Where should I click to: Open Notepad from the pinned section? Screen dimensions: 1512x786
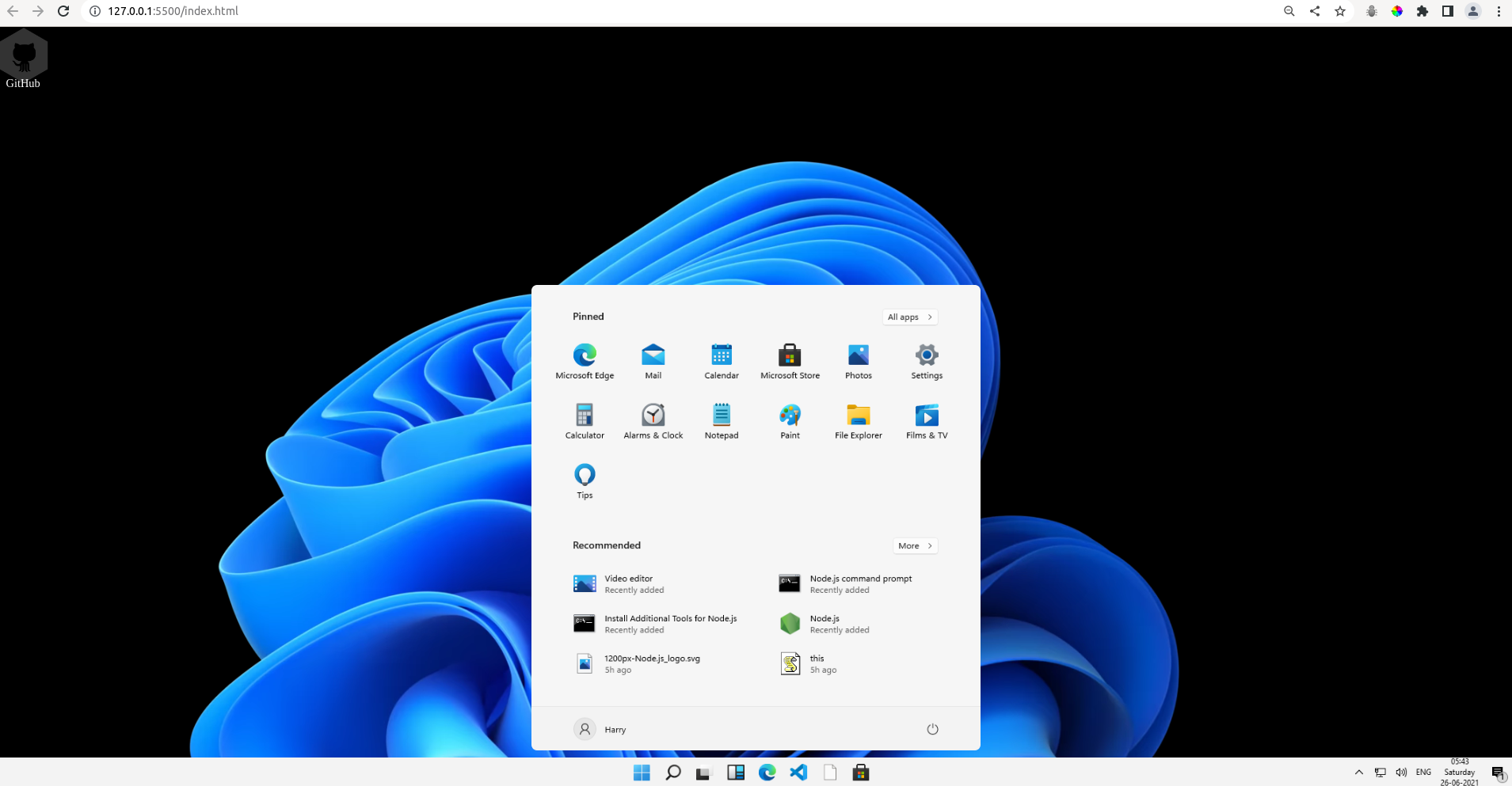(x=720, y=420)
